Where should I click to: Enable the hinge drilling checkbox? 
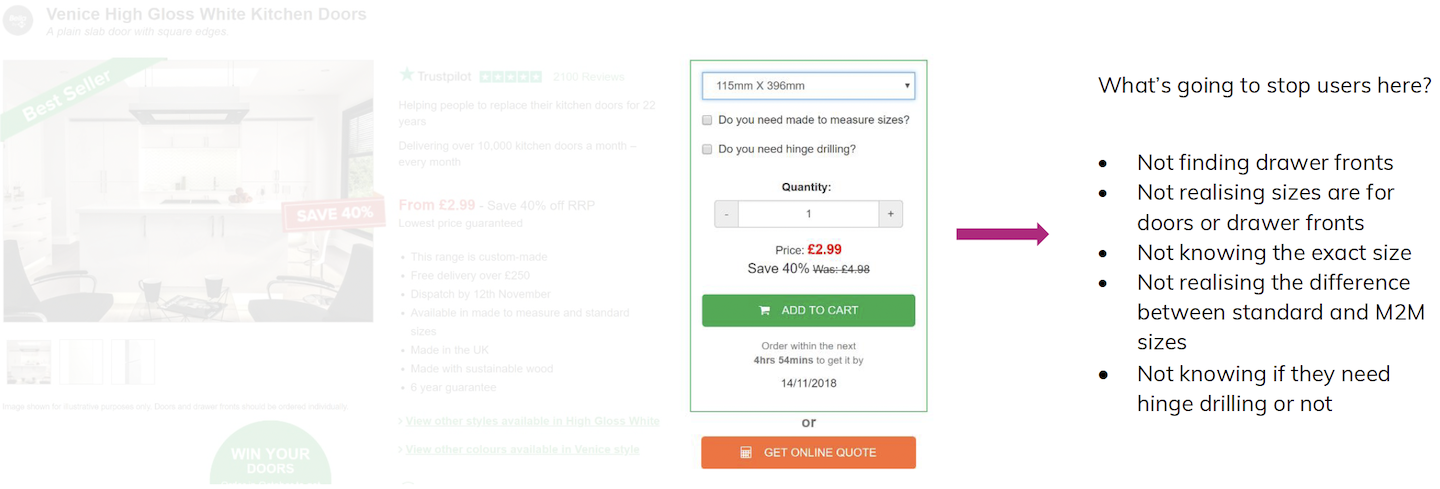(707, 149)
